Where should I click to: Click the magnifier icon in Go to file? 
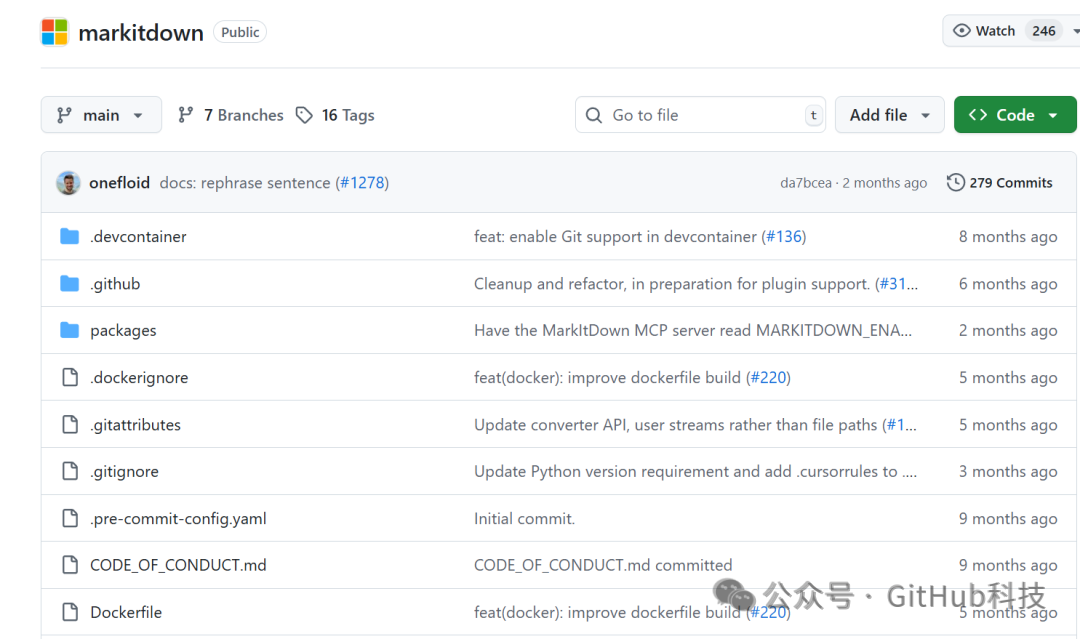[594, 115]
